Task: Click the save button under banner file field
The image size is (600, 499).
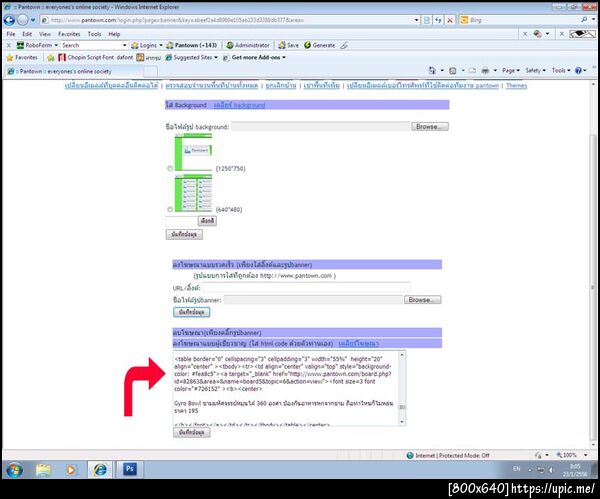Action: pos(191,312)
